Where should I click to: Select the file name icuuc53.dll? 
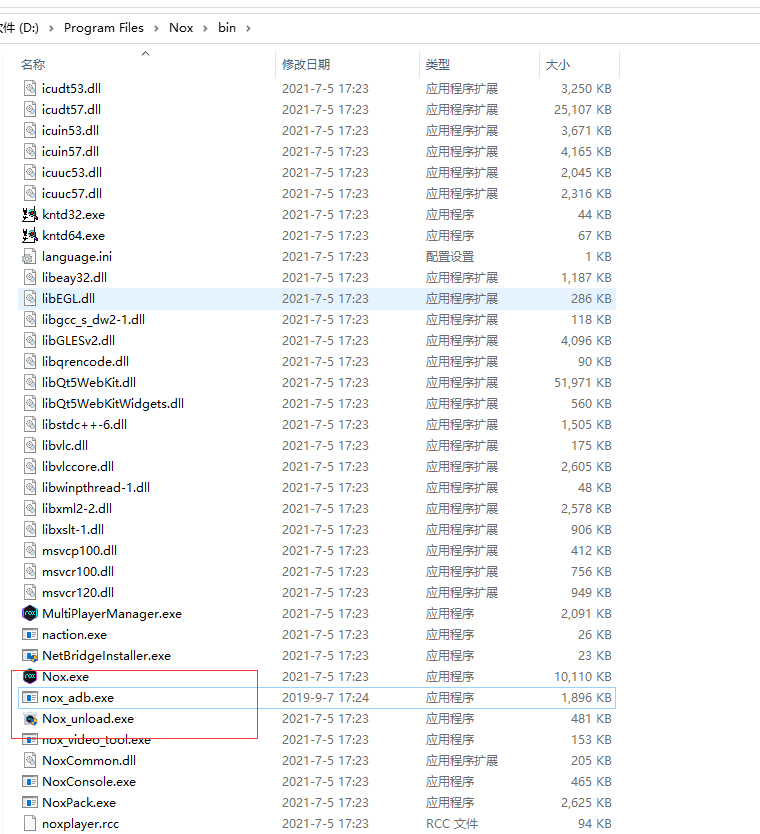72,172
